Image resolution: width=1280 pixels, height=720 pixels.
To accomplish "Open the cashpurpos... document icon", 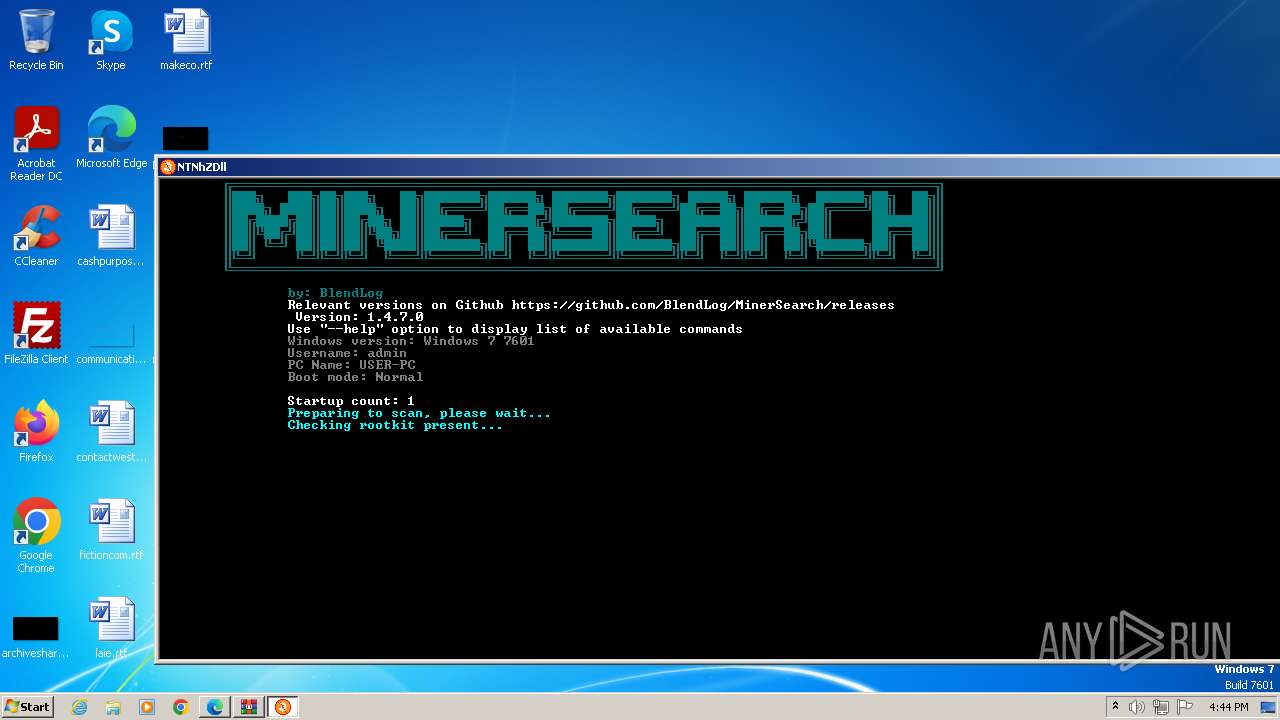I will point(111,236).
